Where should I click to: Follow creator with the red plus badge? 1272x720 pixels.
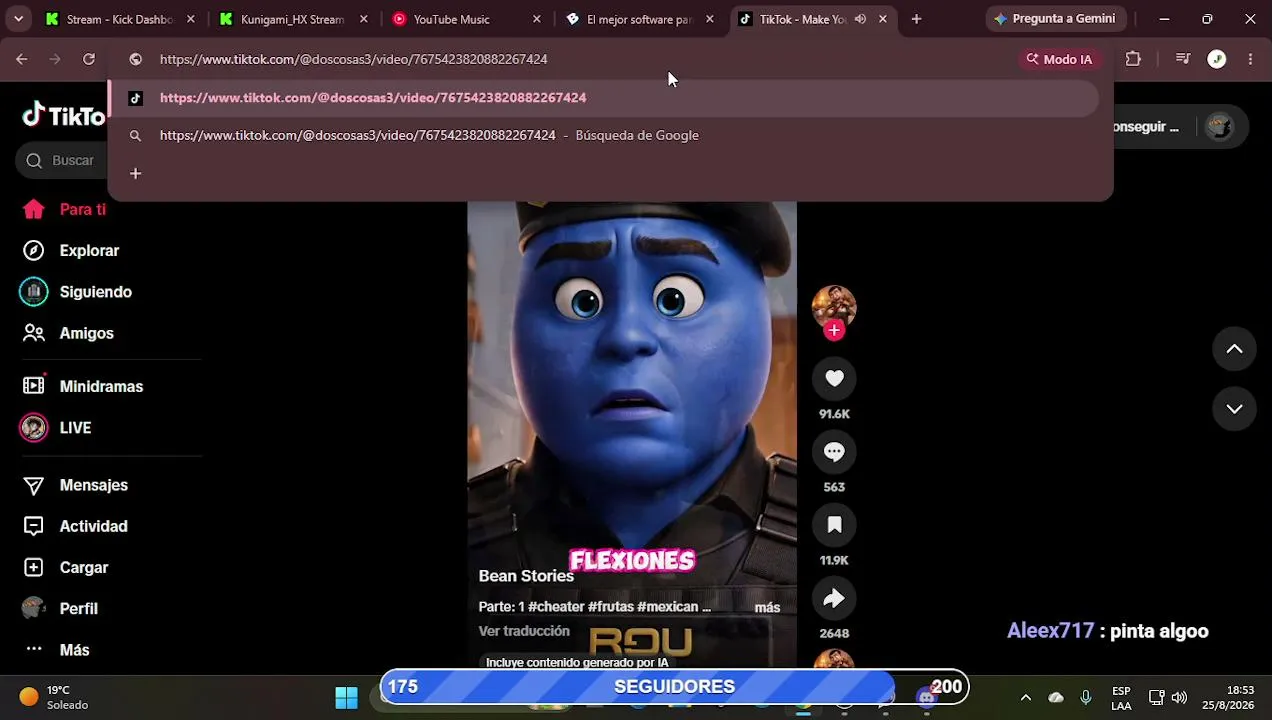[x=834, y=330]
